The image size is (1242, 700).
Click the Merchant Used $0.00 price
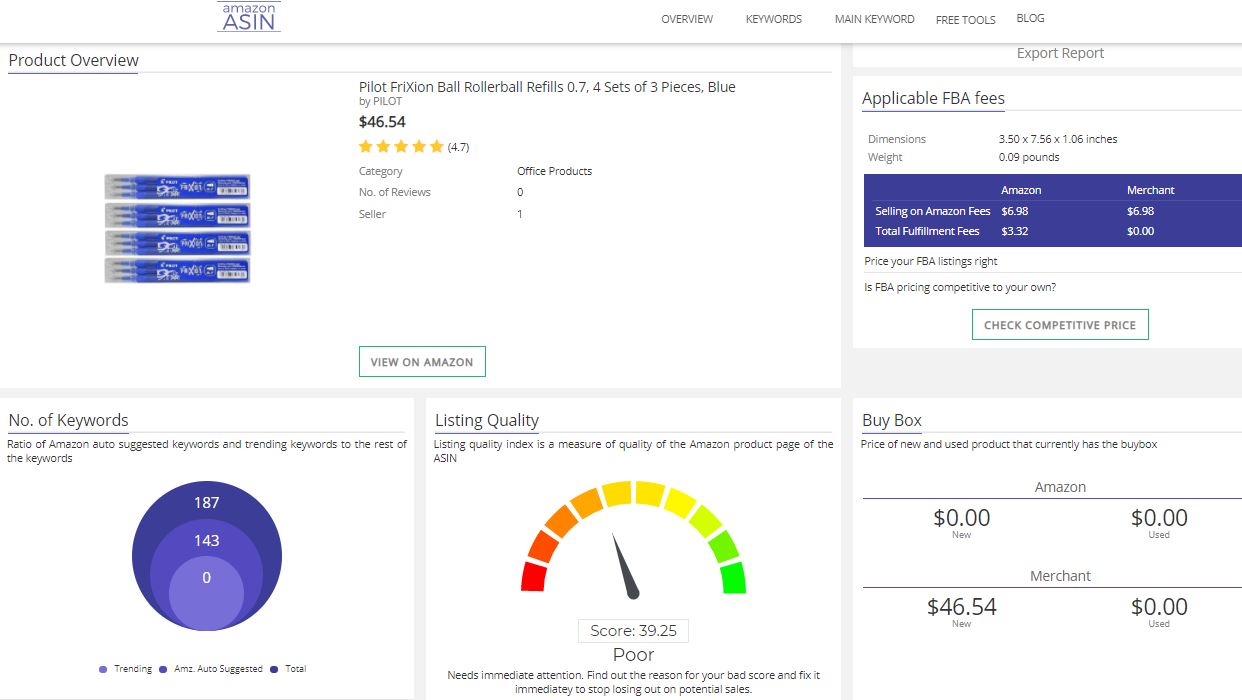pos(1159,607)
